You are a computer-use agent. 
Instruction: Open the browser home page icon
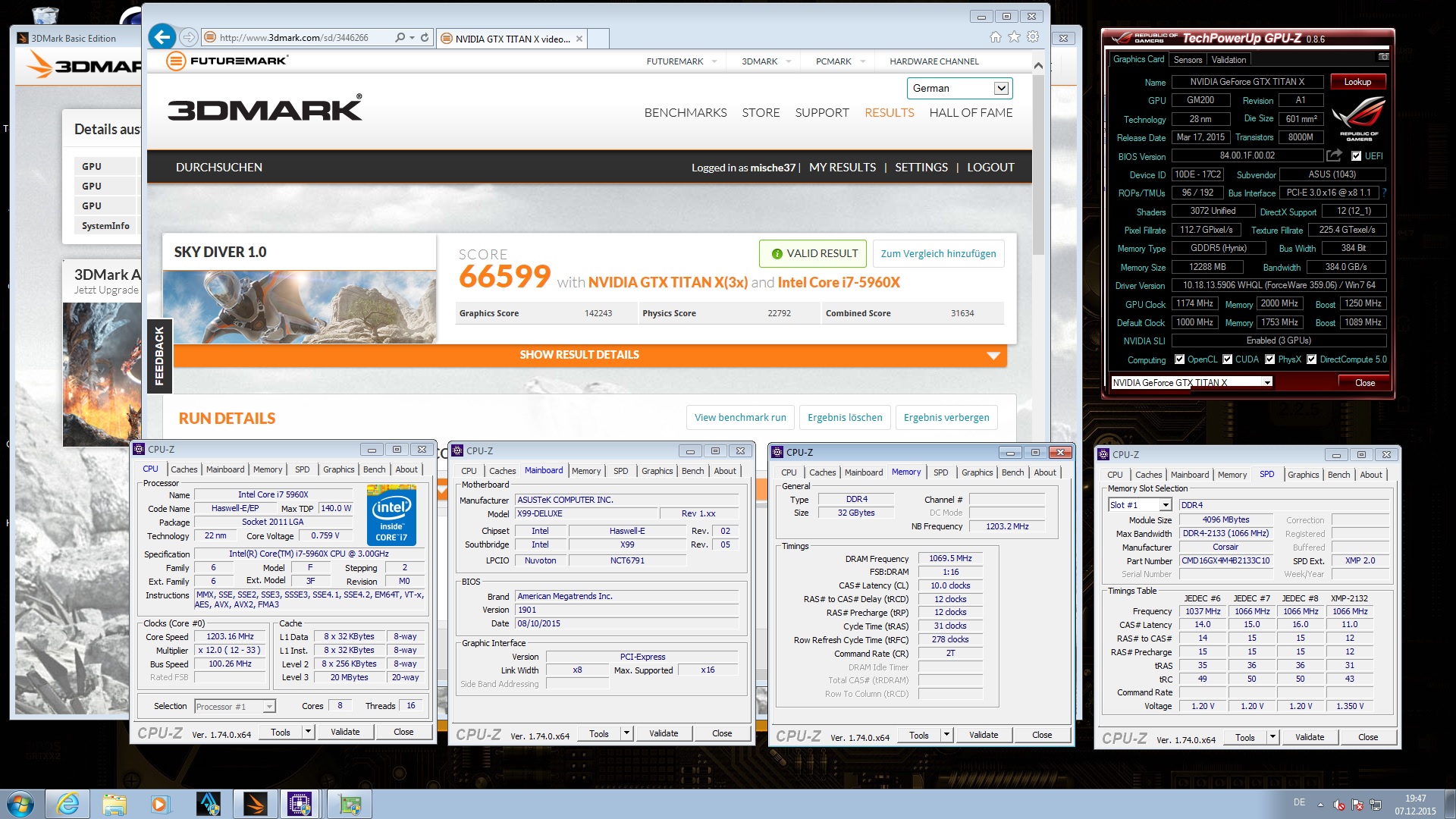996,36
